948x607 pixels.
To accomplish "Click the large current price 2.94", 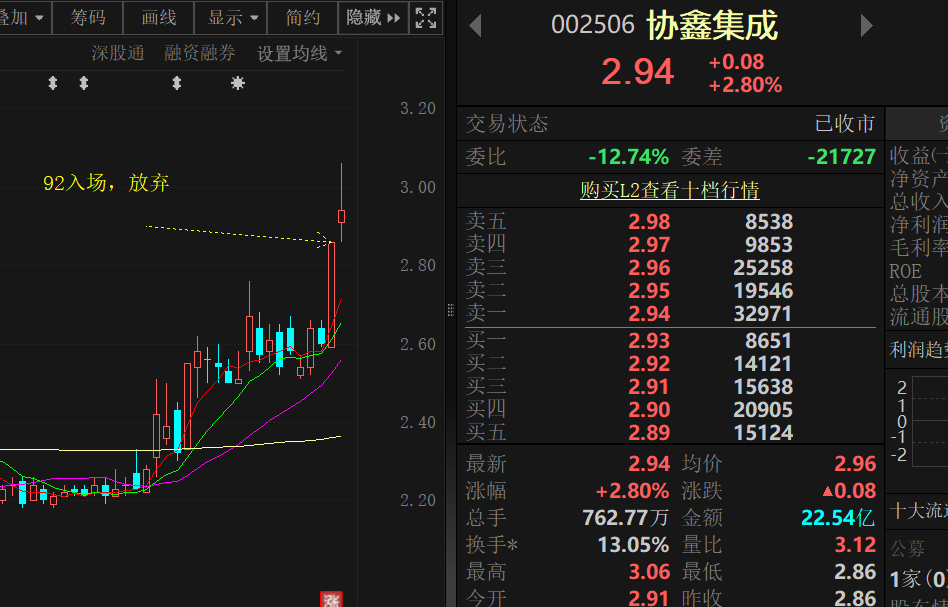I will pyautogui.click(x=637, y=72).
